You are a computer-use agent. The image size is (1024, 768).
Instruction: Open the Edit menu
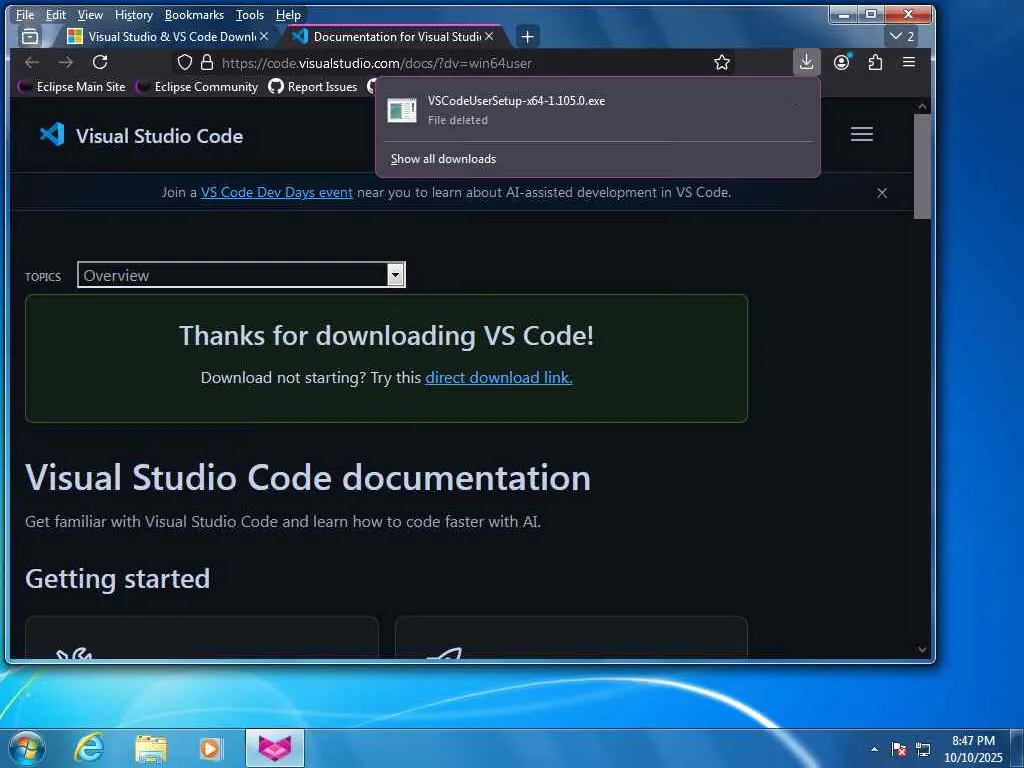pyautogui.click(x=56, y=14)
